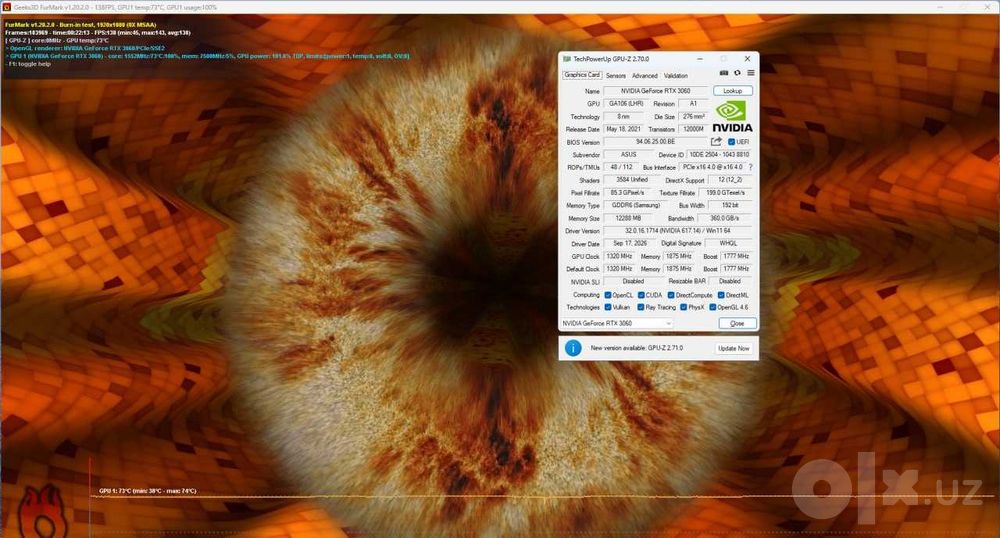Image resolution: width=1000 pixels, height=538 pixels.
Task: Click the Bus Interface question mark icon
Action: (751, 167)
